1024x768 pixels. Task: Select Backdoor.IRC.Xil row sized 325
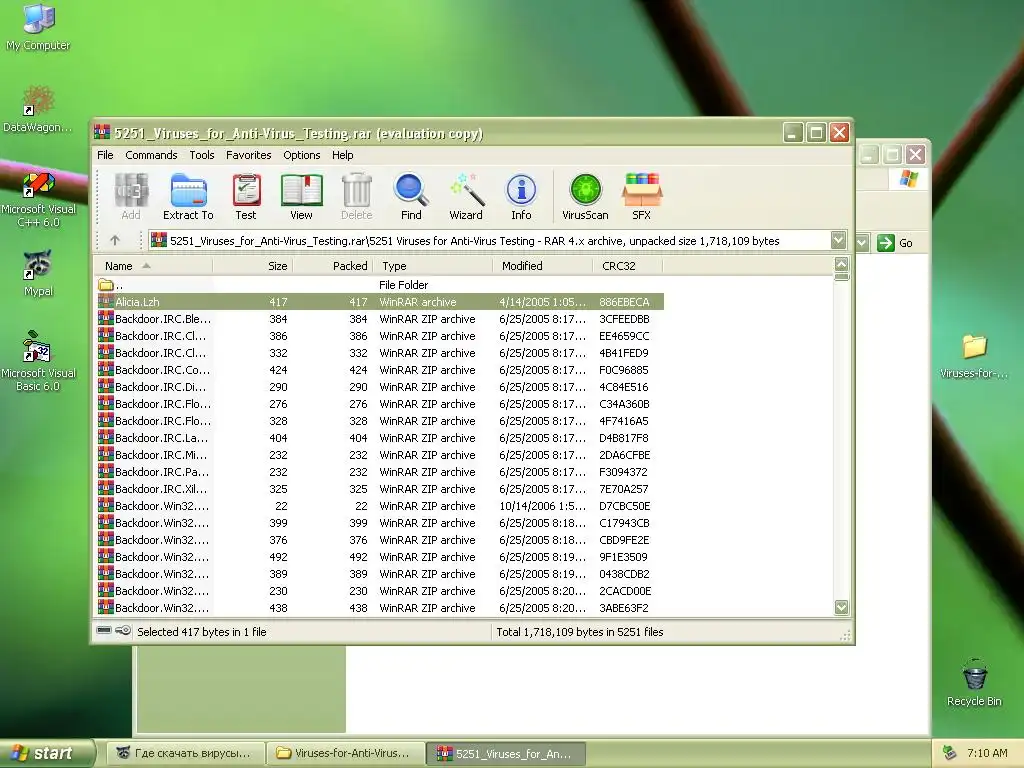click(380, 488)
